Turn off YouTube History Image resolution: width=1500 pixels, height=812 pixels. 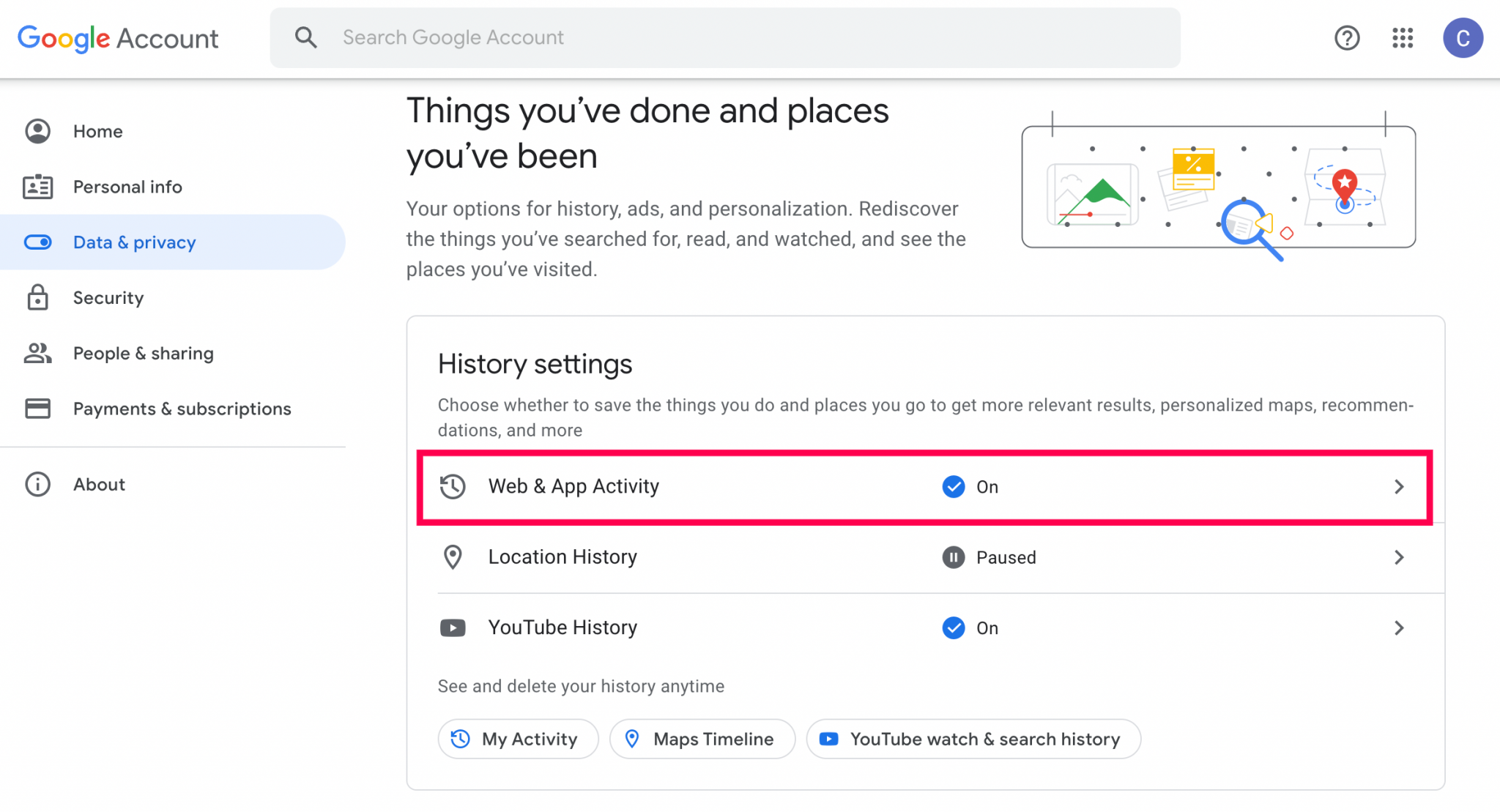pyautogui.click(x=954, y=627)
